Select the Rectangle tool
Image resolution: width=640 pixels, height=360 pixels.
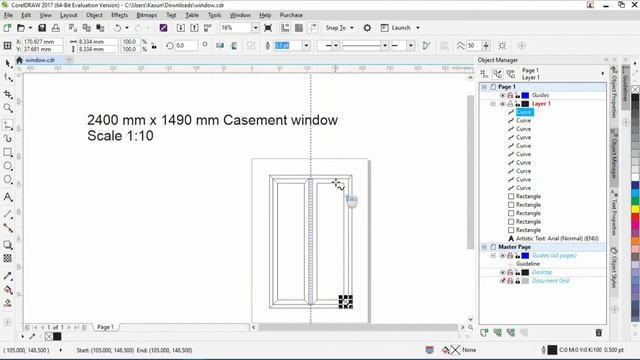coord(8,153)
